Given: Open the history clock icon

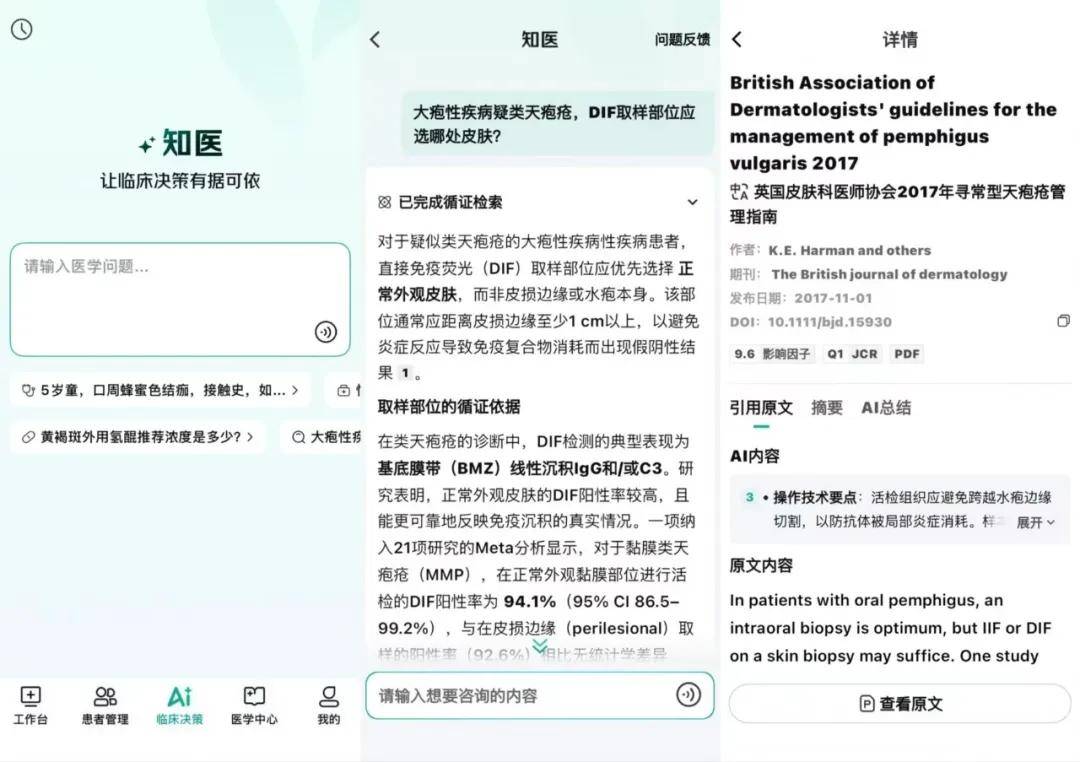Looking at the screenshot, I should click(21, 29).
